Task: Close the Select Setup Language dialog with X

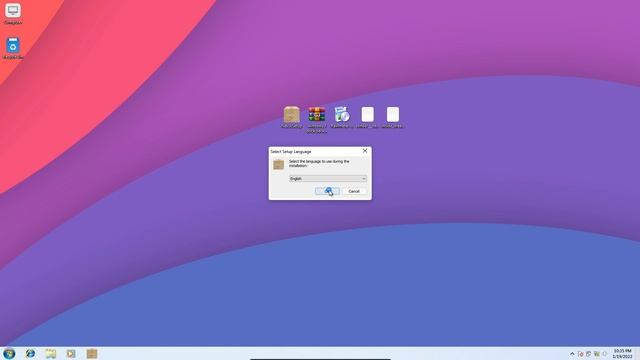Action: 365,151
